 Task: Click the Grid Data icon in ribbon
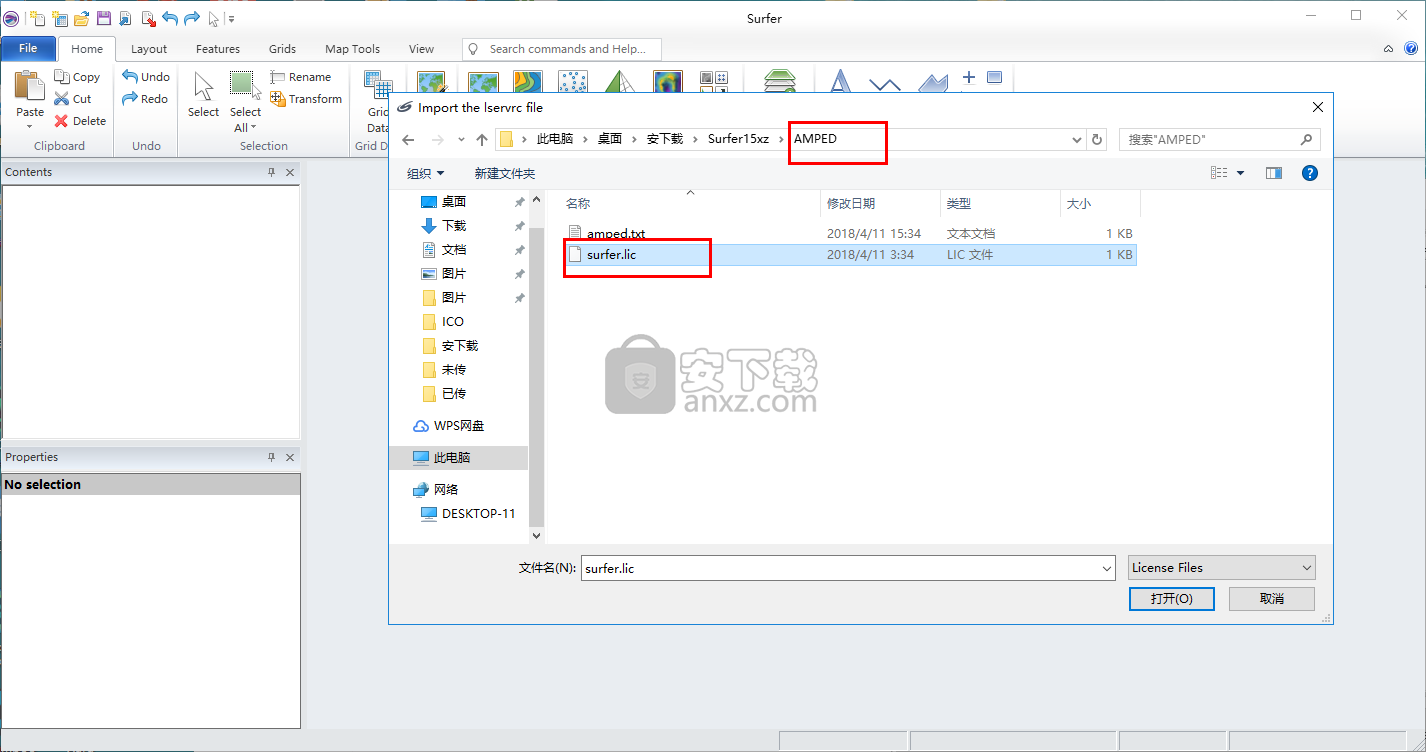377,86
